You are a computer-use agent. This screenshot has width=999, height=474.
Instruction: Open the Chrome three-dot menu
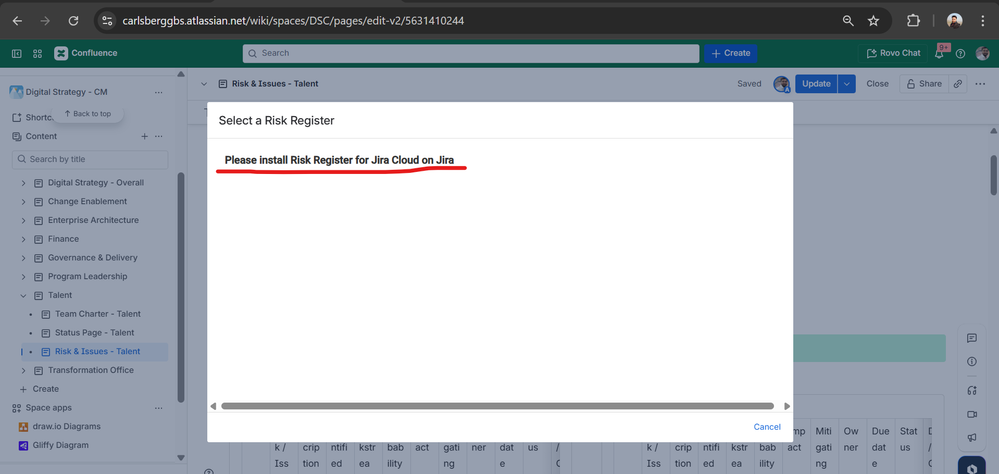tap(983, 21)
